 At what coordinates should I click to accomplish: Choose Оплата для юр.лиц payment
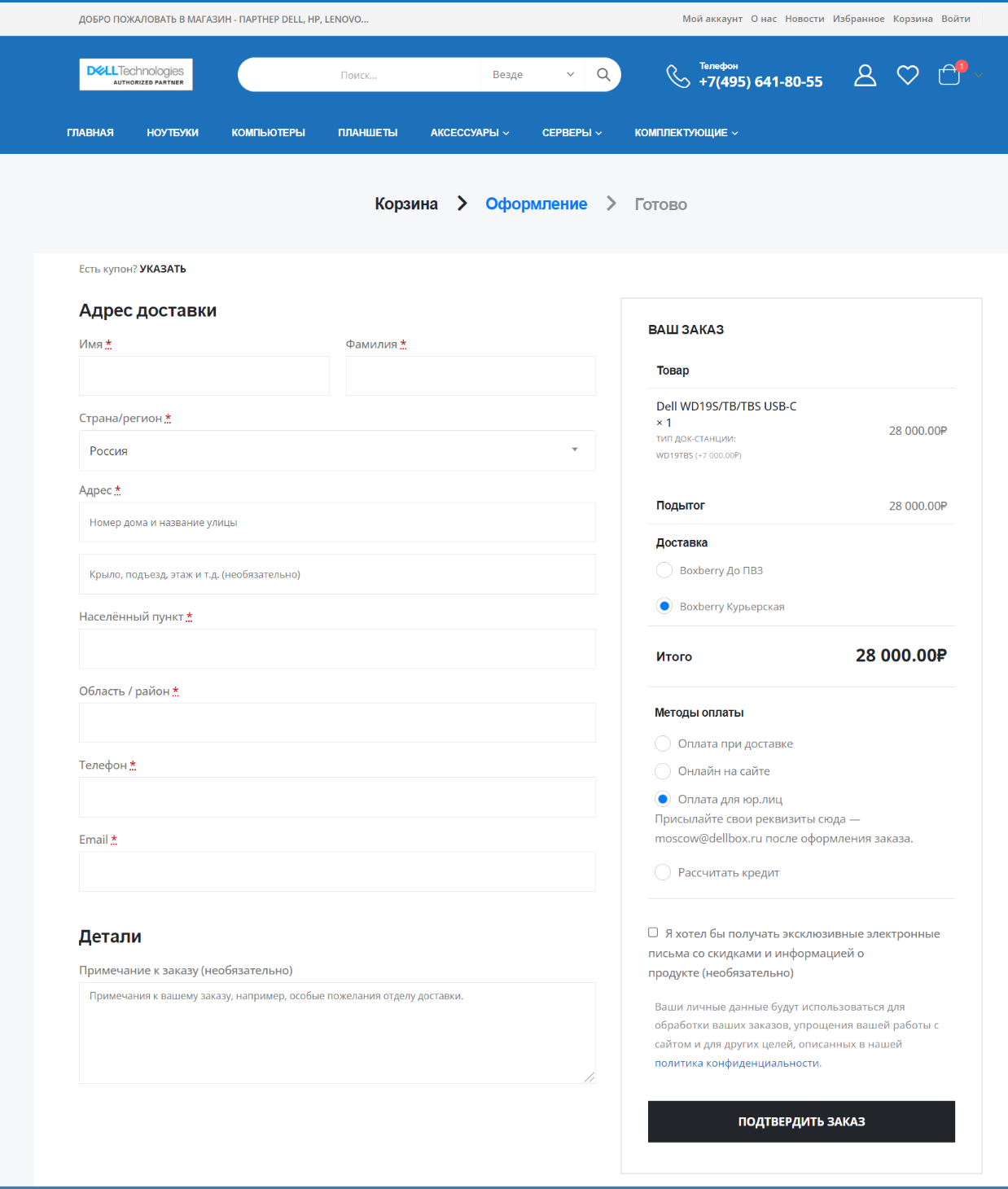coord(663,799)
